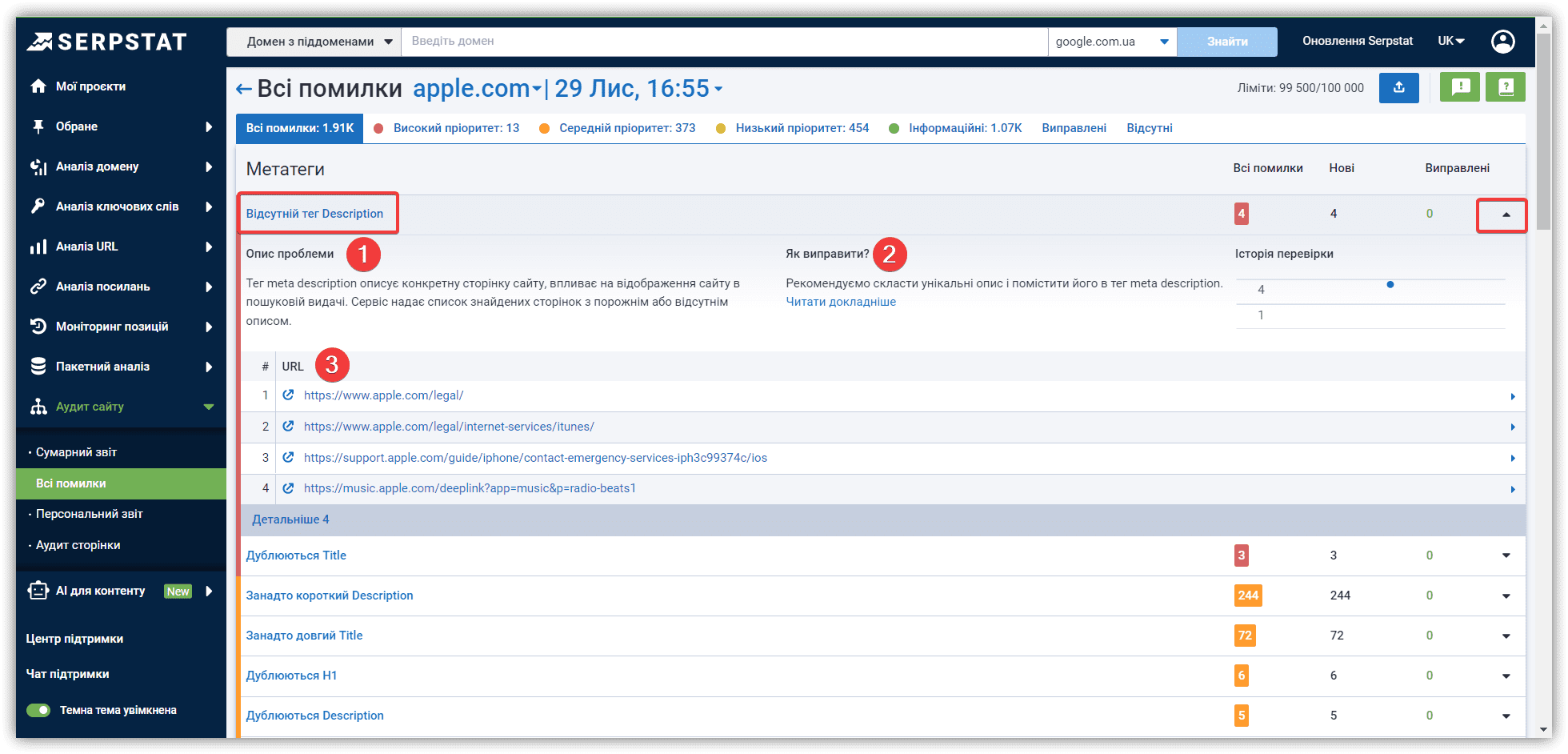Select the Інформаційні: 1.07K tab
The width and height of the screenshot is (1568, 754).
point(955,128)
